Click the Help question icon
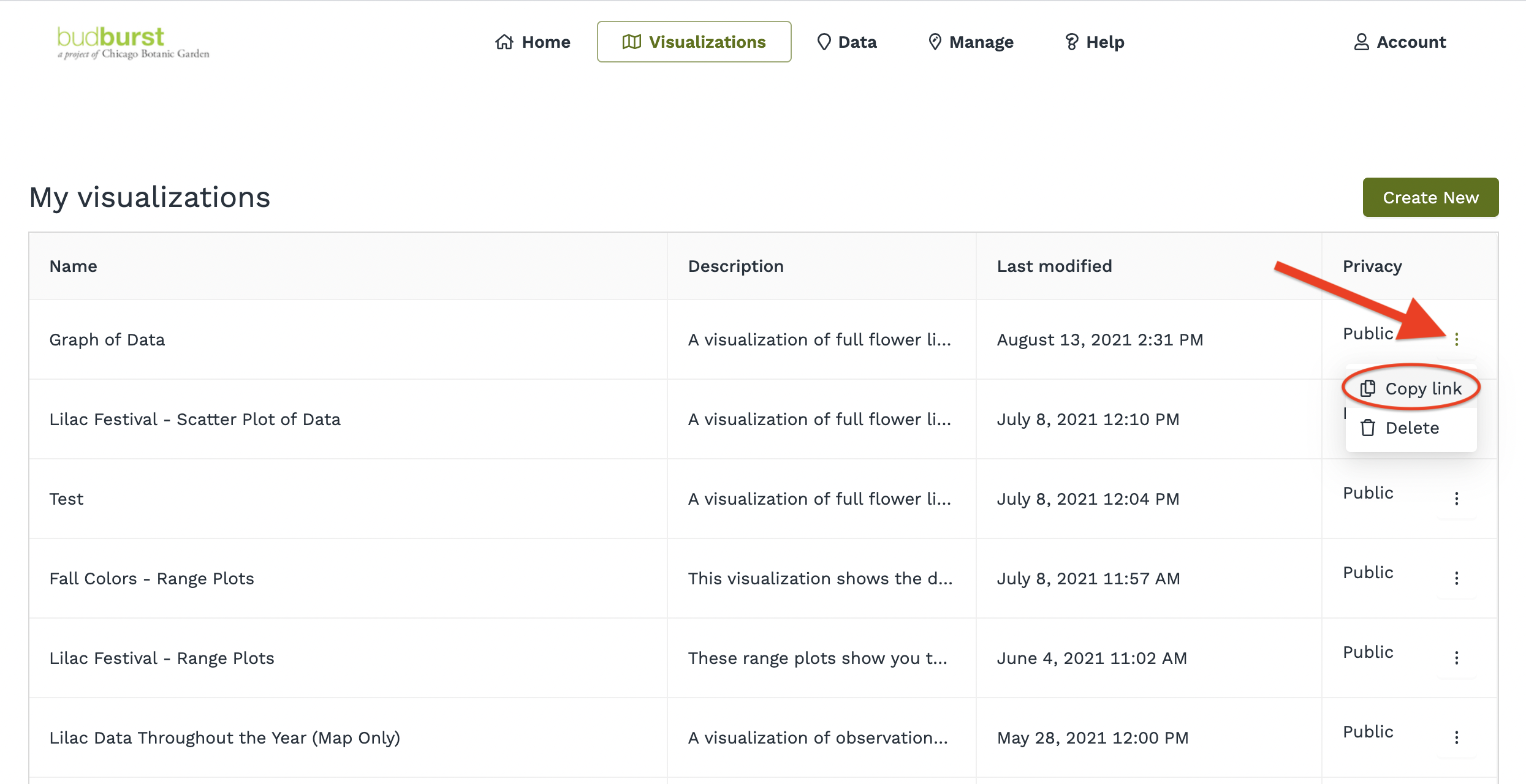The width and height of the screenshot is (1526, 784). point(1071,42)
